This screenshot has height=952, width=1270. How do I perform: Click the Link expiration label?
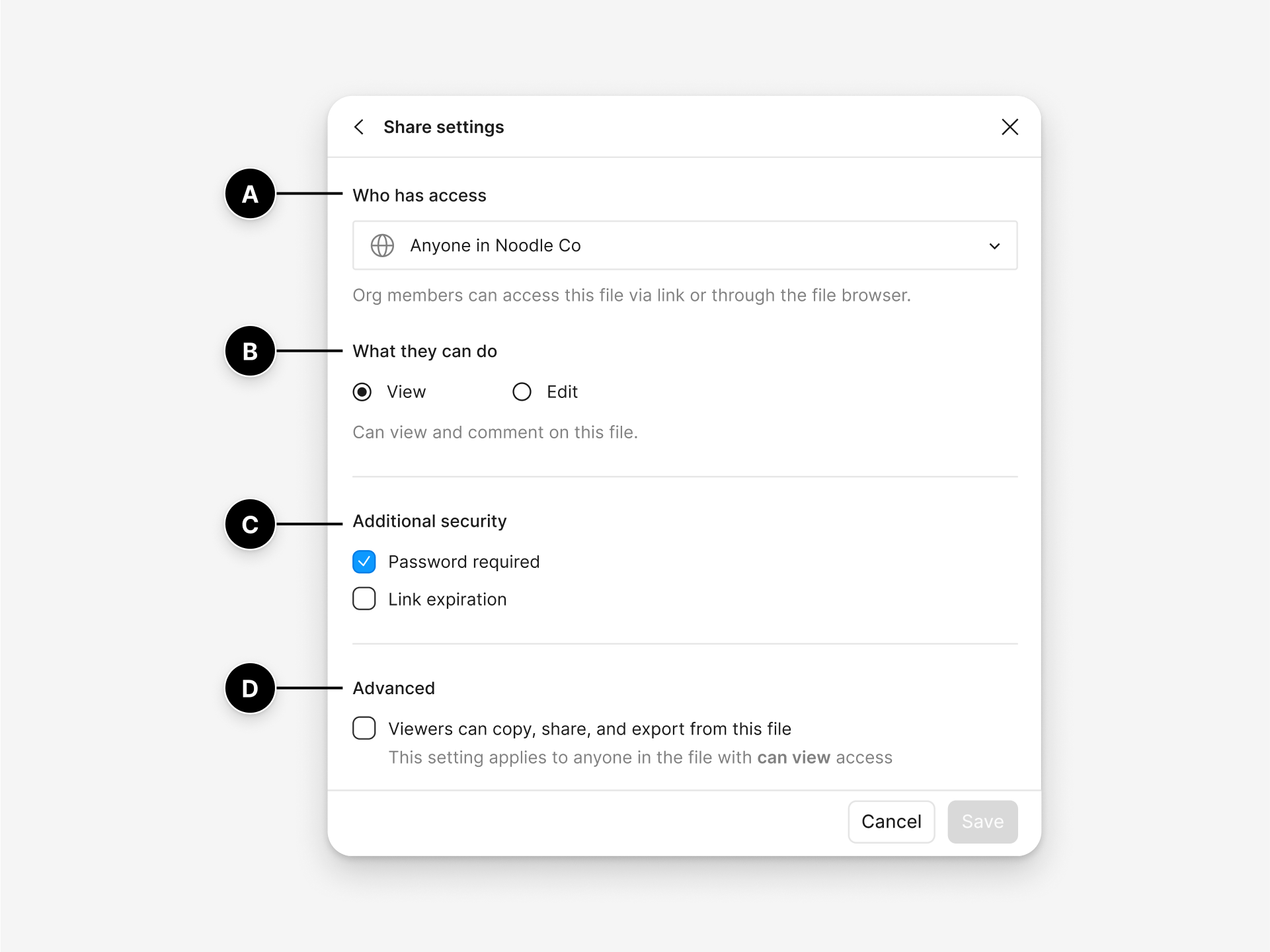pyautogui.click(x=447, y=600)
